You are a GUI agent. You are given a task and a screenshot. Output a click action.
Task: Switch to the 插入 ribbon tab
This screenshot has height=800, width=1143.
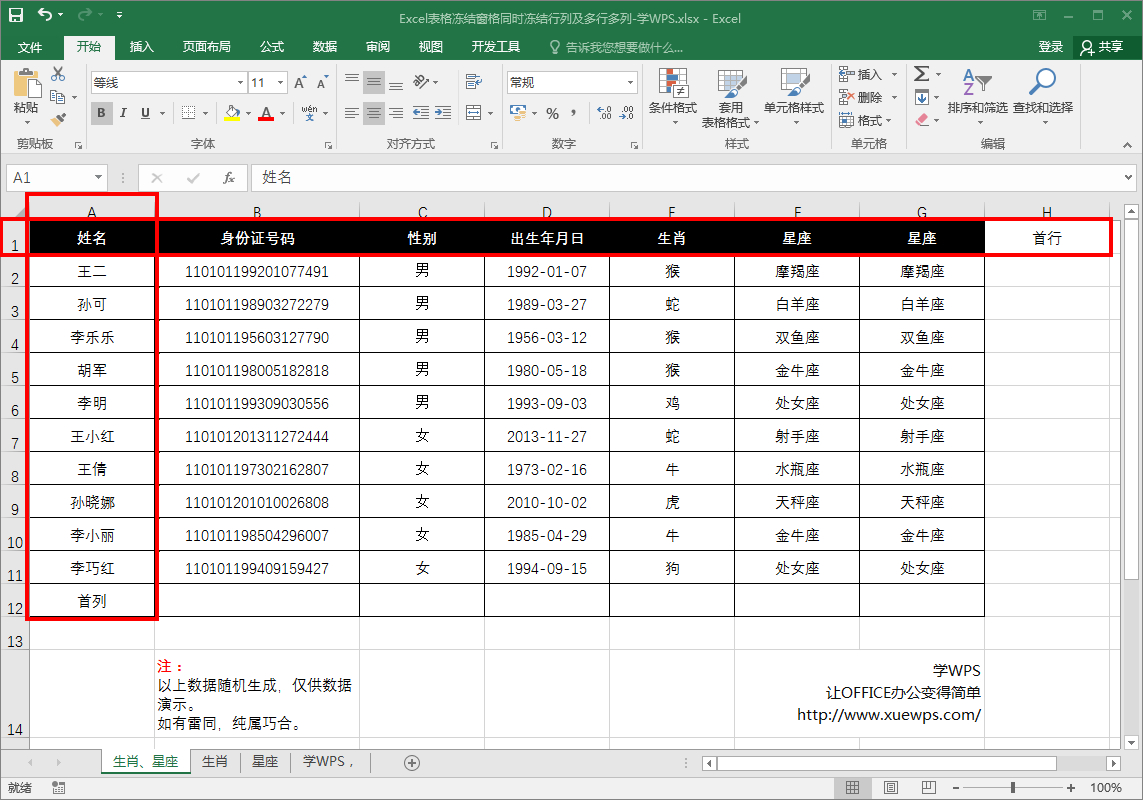pyautogui.click(x=140, y=46)
